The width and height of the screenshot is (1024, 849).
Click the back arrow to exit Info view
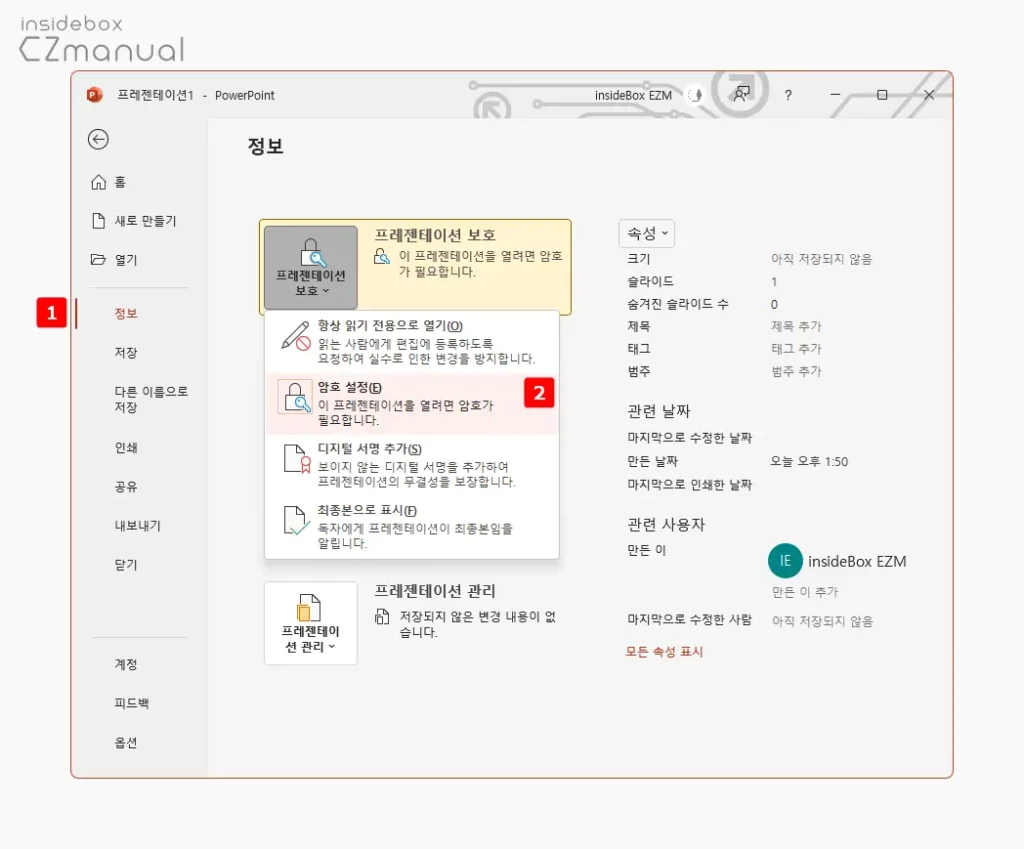pyautogui.click(x=97, y=140)
